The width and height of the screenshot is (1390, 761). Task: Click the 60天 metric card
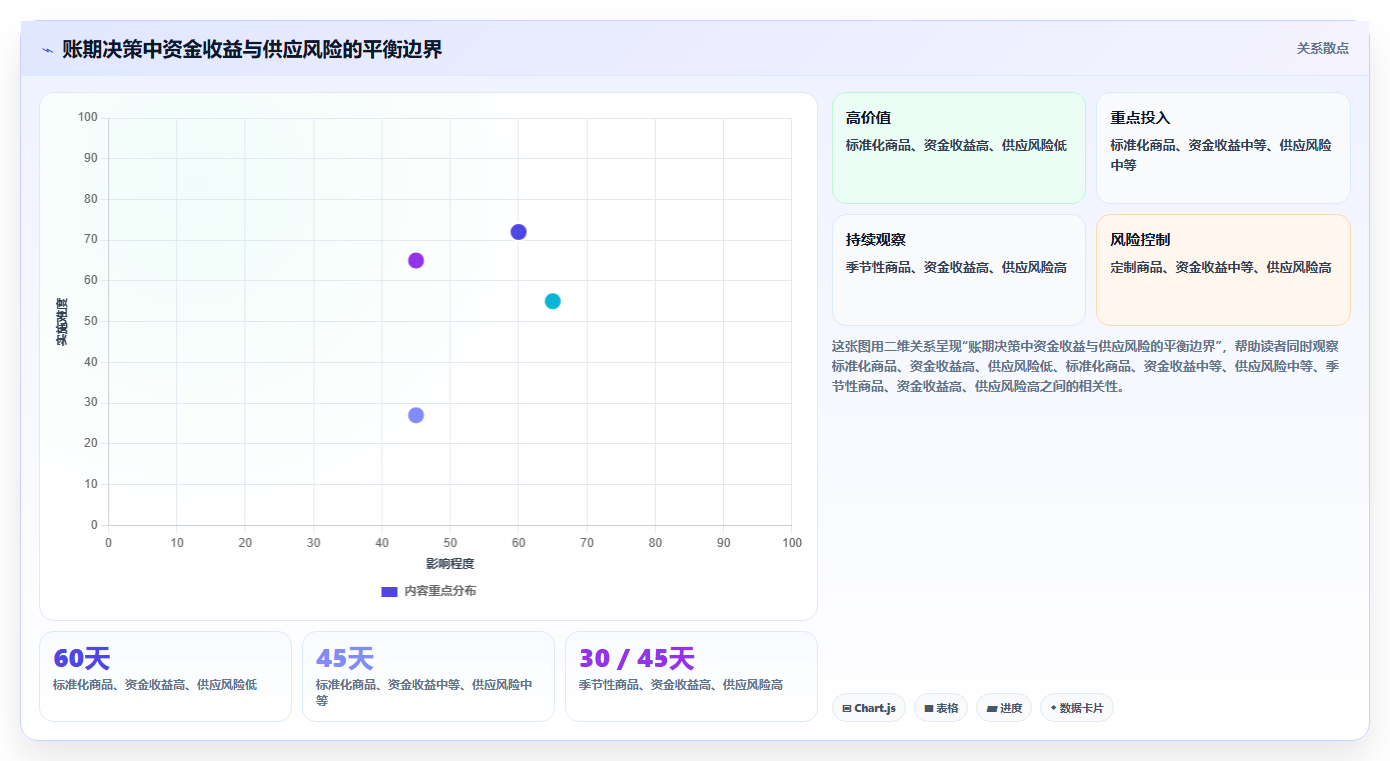[165, 676]
